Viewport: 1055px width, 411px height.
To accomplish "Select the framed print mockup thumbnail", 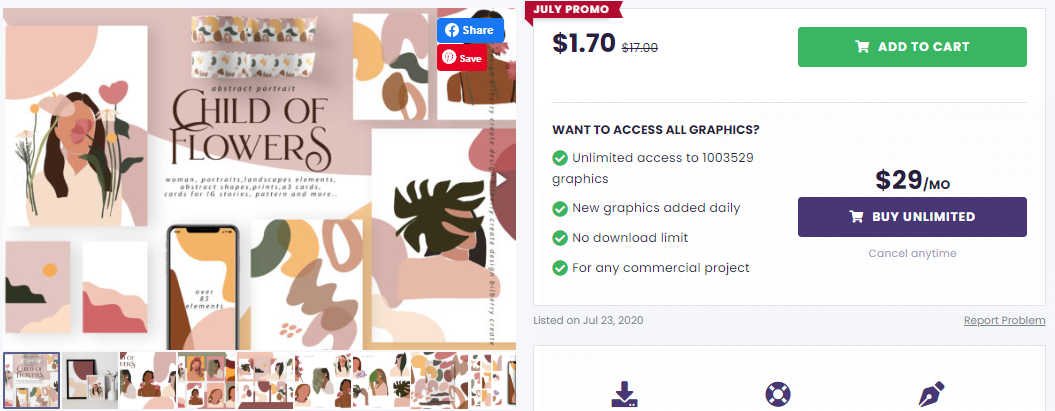I will coord(90,380).
